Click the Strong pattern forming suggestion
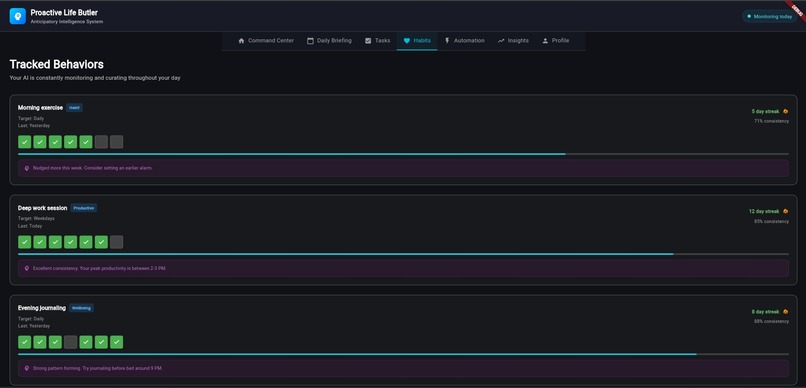 pos(403,368)
